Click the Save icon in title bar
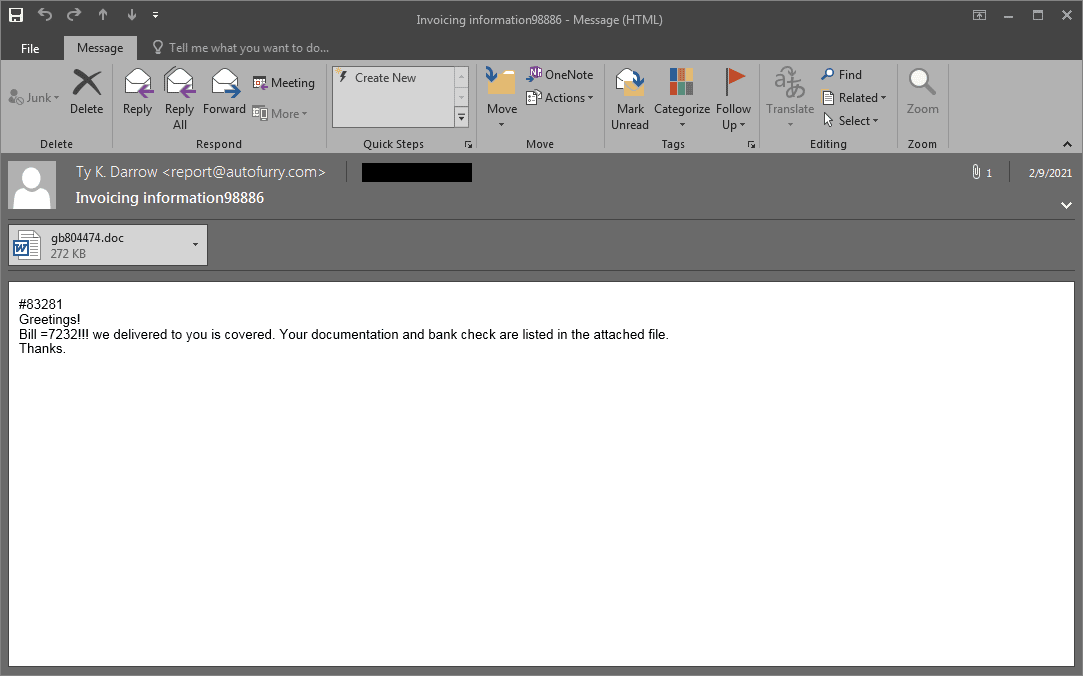1083x676 pixels. pyautogui.click(x=16, y=15)
